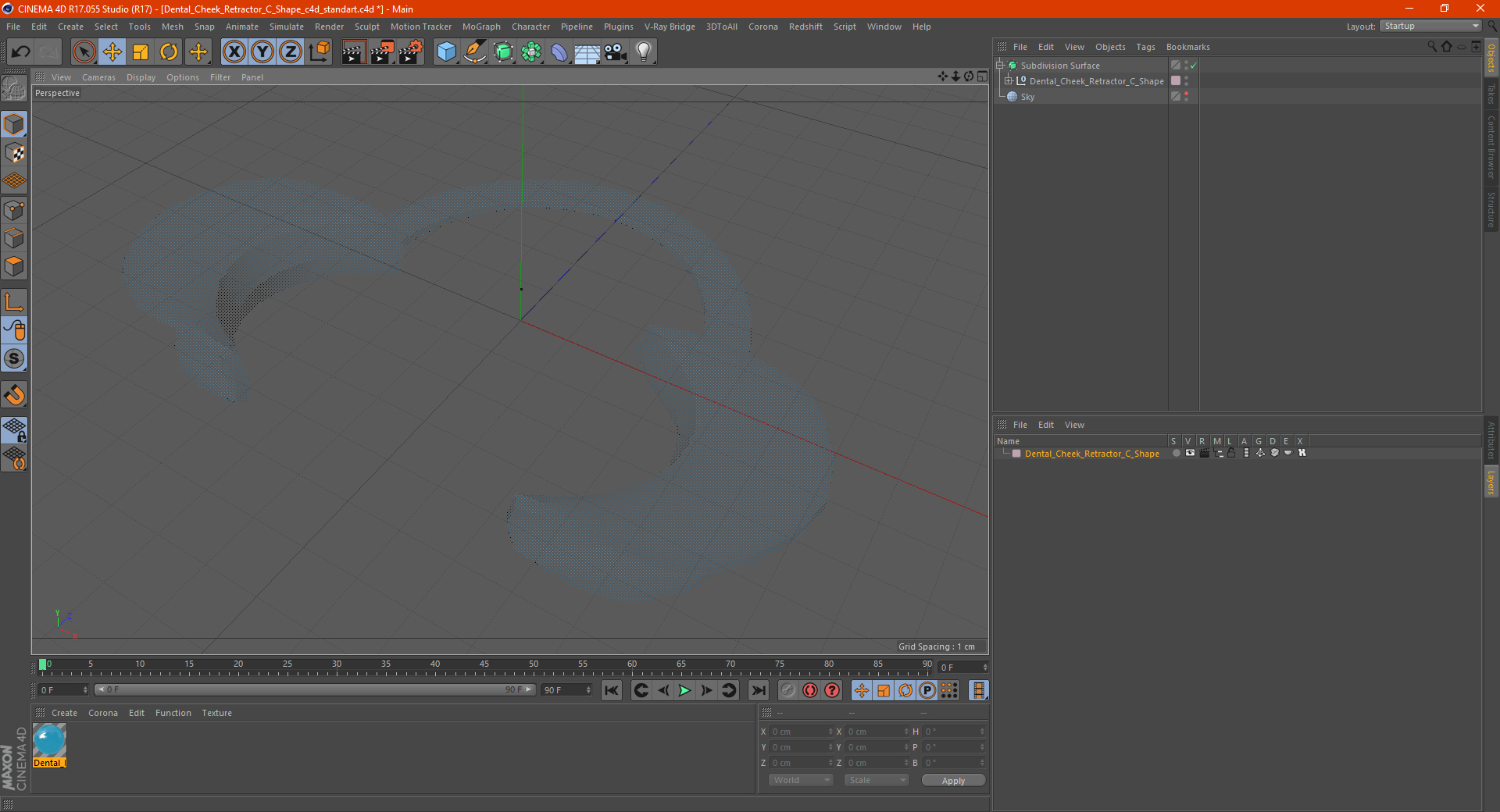Render current view clapperboard icon
Image resolution: width=1500 pixels, height=812 pixels.
[x=353, y=52]
